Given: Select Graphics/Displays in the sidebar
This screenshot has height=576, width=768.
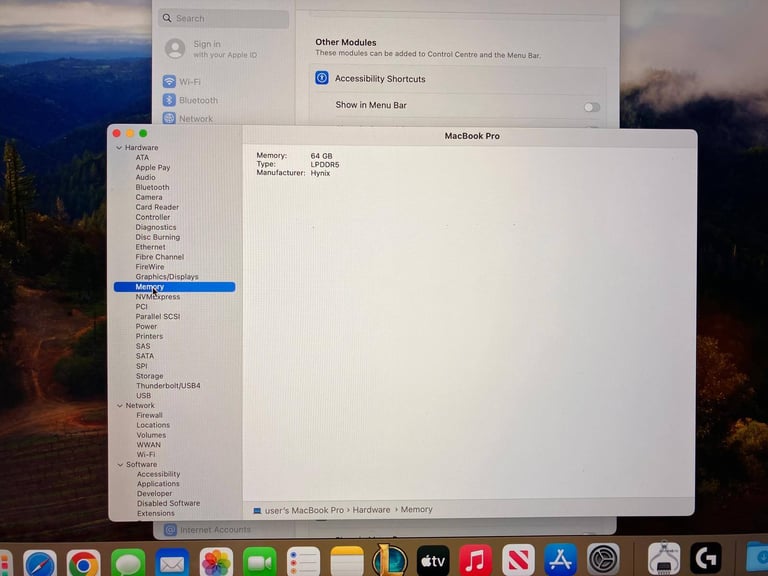Looking at the screenshot, I should tap(167, 277).
